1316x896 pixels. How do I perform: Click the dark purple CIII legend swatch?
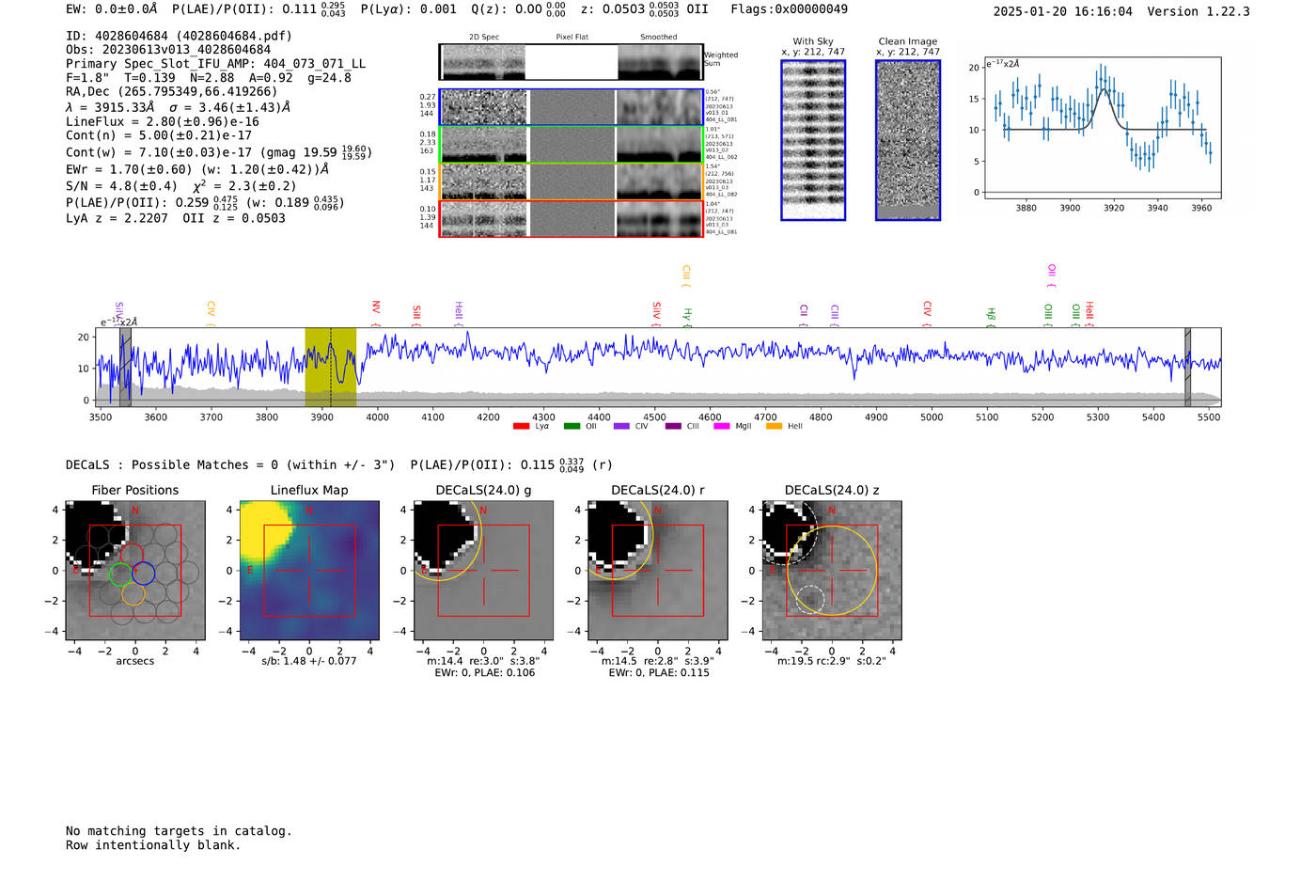tap(673, 427)
